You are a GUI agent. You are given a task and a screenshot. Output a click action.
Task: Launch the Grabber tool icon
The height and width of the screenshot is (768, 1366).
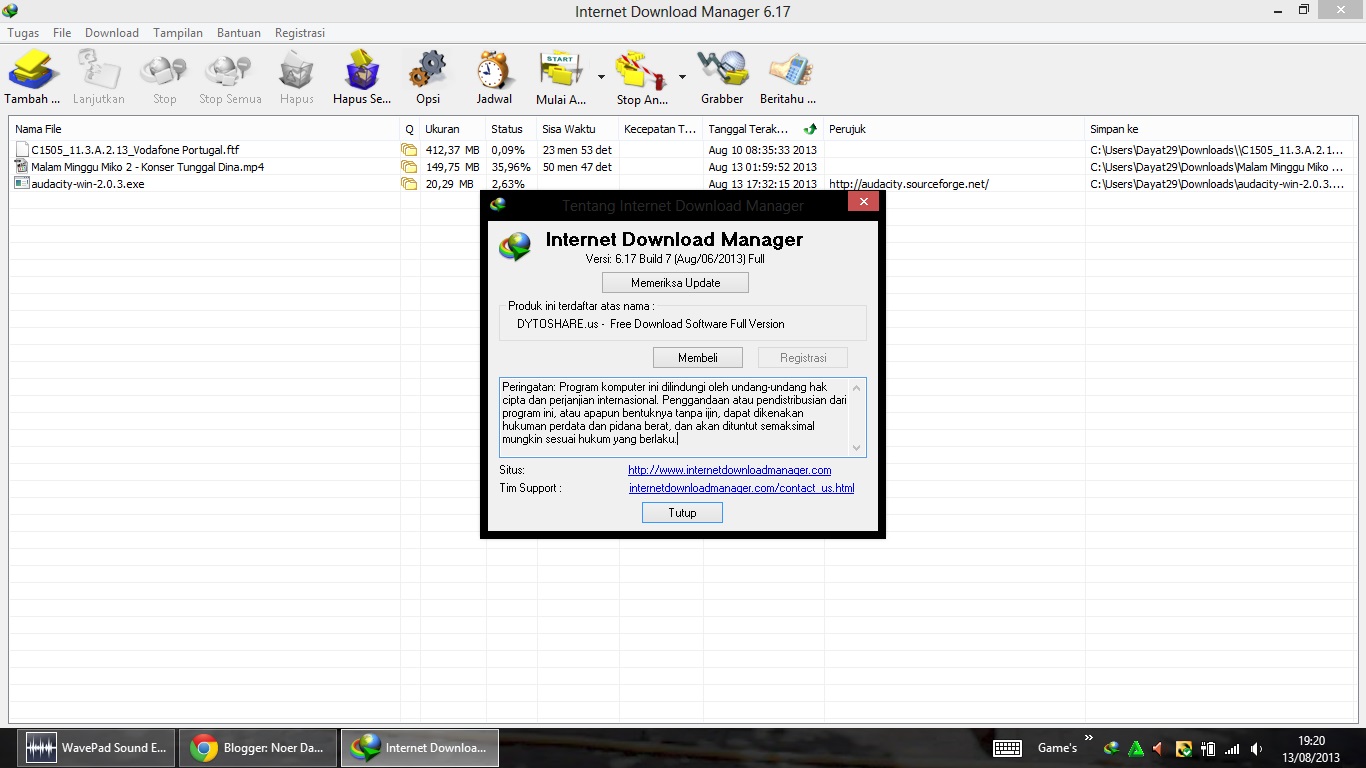pos(722,71)
